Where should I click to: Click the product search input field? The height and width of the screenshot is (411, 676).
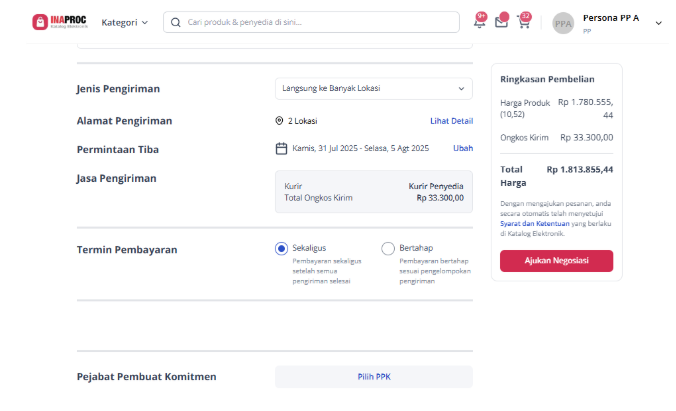(x=311, y=22)
